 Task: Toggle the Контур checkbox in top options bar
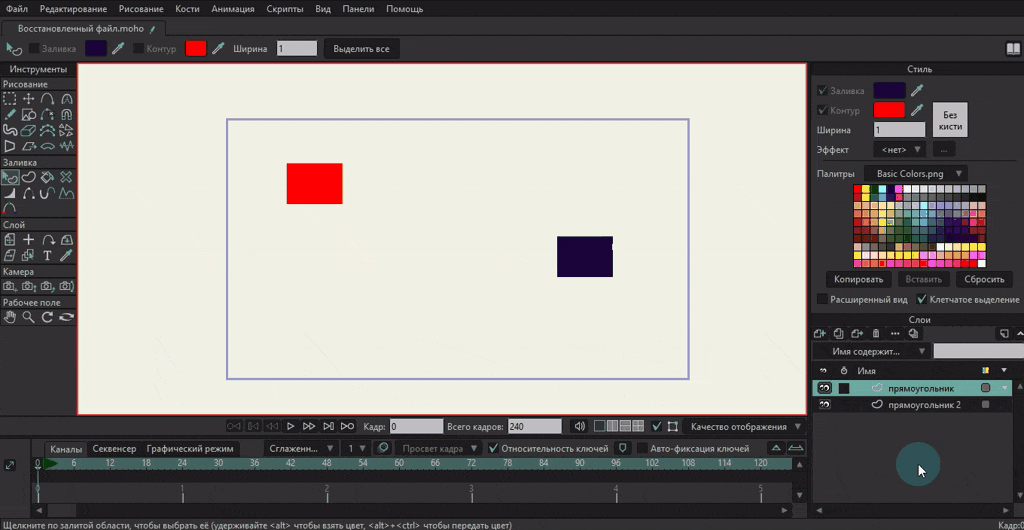138,48
